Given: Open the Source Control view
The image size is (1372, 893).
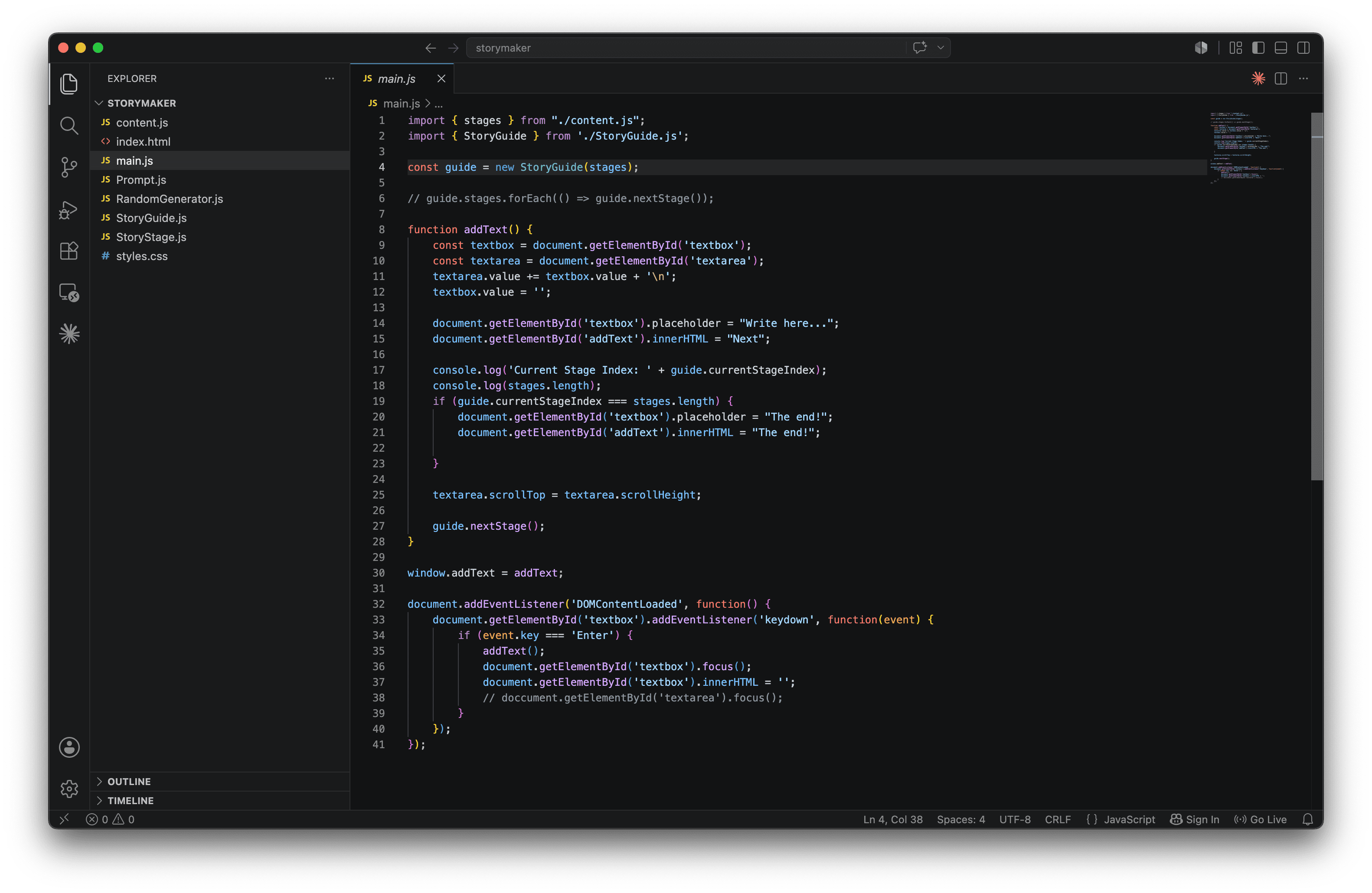Looking at the screenshot, I should 69,168.
